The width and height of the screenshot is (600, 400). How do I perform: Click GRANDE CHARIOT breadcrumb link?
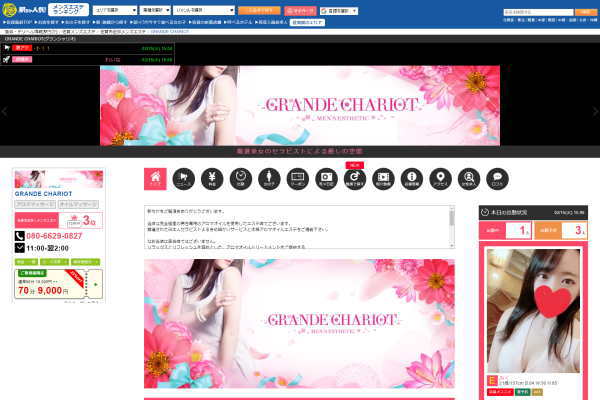(170, 32)
